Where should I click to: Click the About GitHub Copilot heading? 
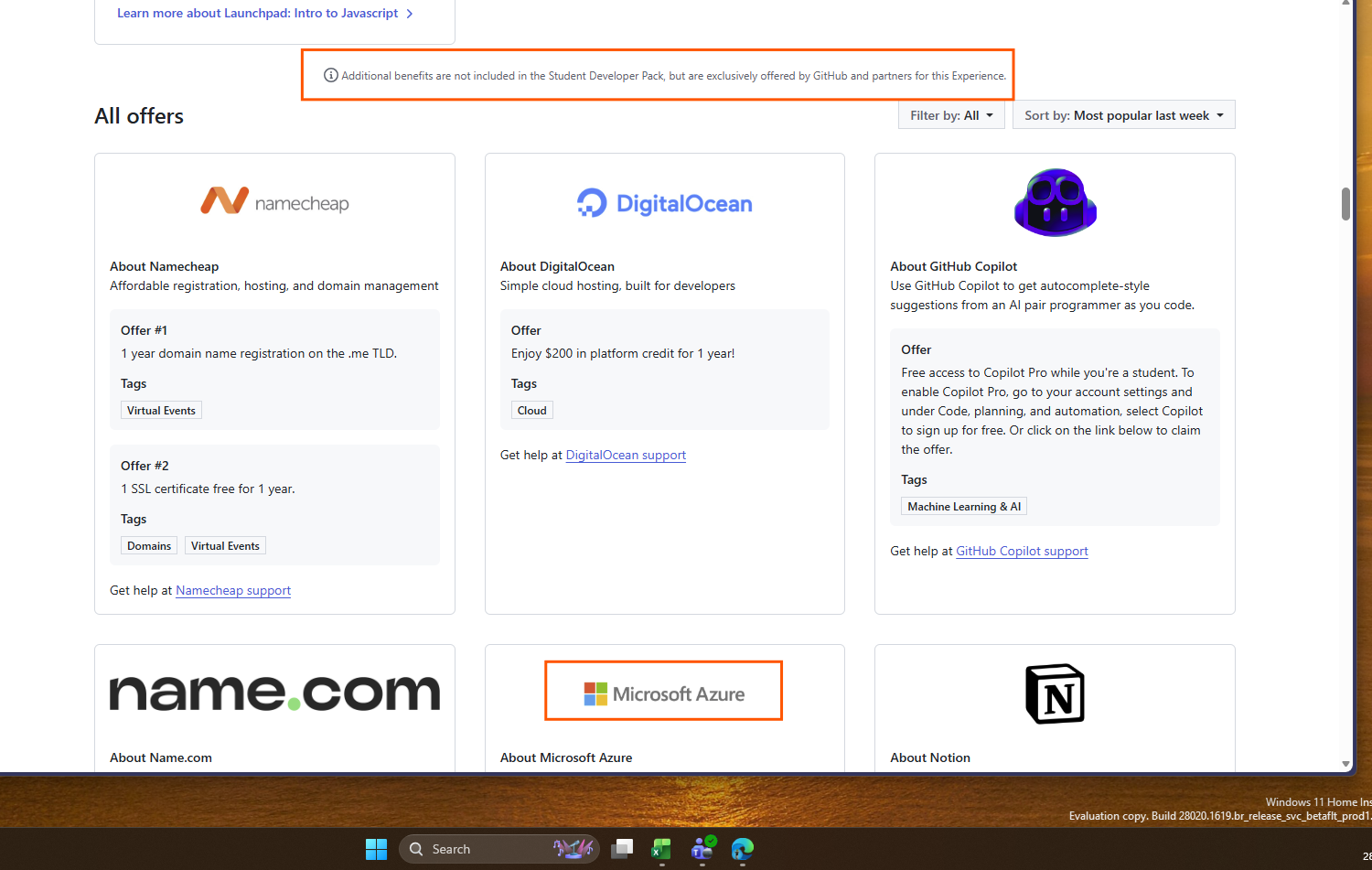pos(953,266)
